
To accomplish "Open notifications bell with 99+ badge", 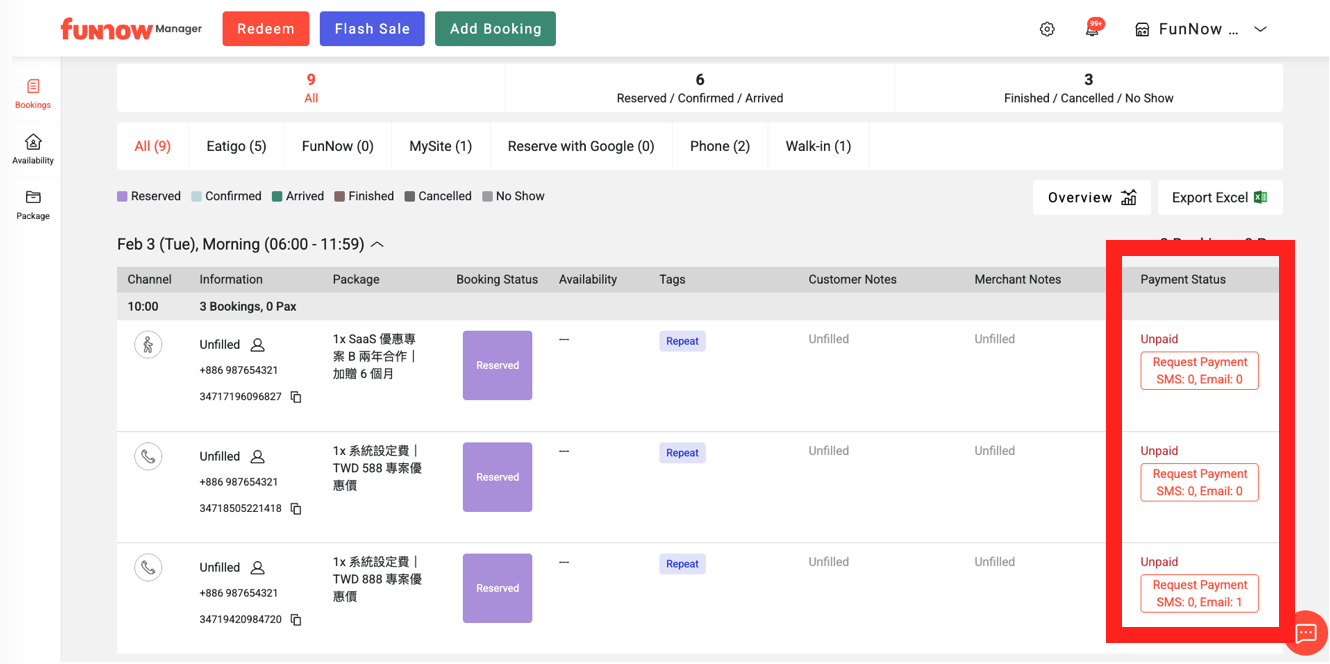I will coord(1092,29).
